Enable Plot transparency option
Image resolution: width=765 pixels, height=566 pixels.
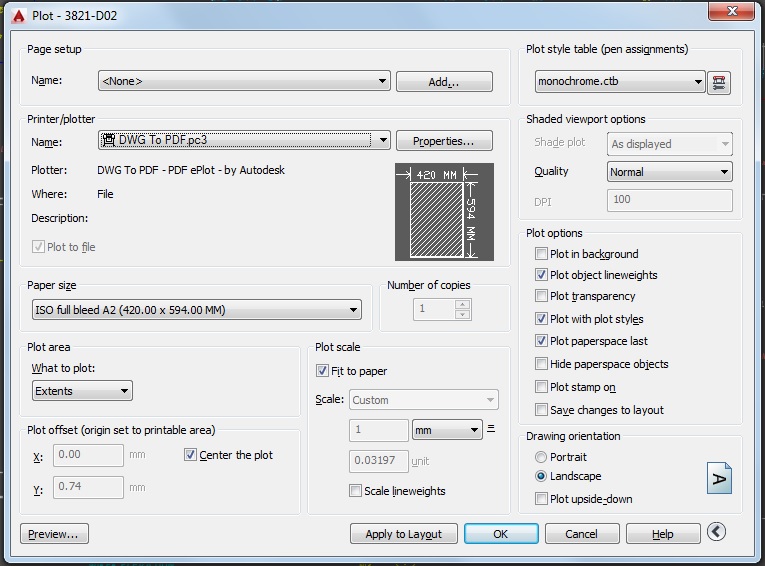541,296
